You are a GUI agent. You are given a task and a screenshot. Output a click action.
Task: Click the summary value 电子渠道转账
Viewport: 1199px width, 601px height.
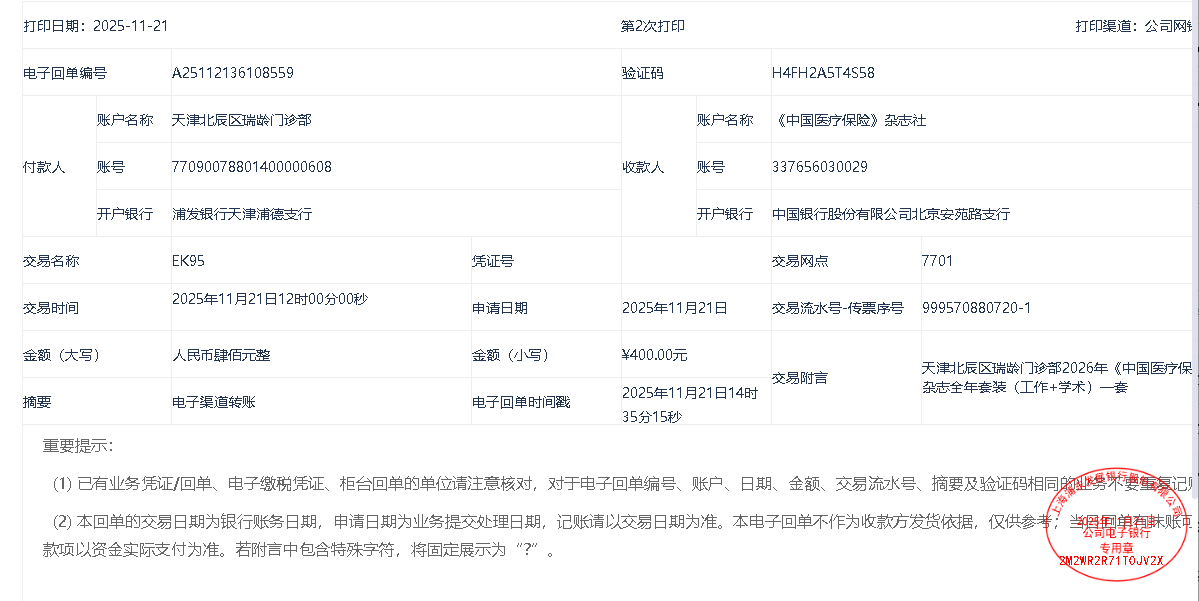tap(214, 402)
